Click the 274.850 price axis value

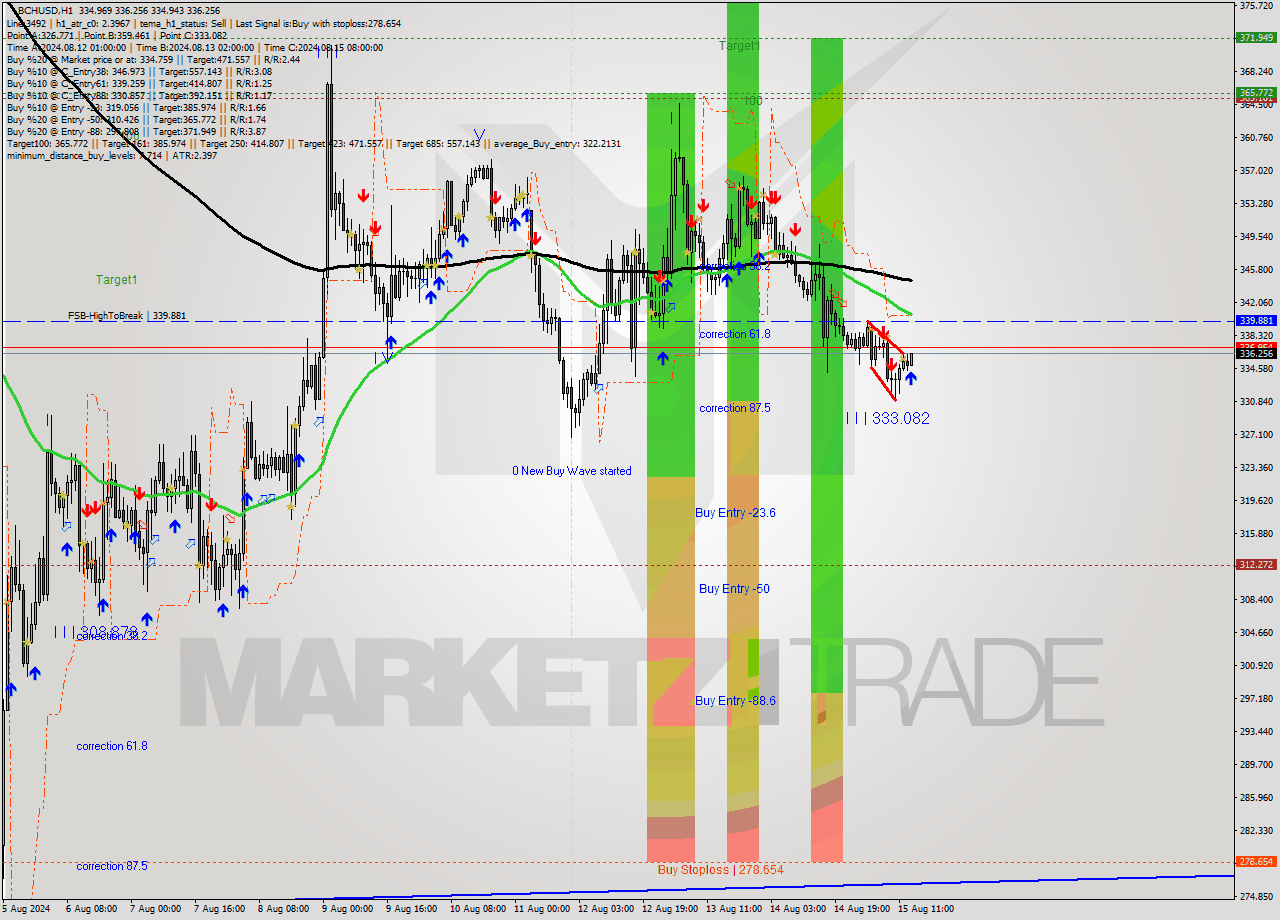[1256, 896]
